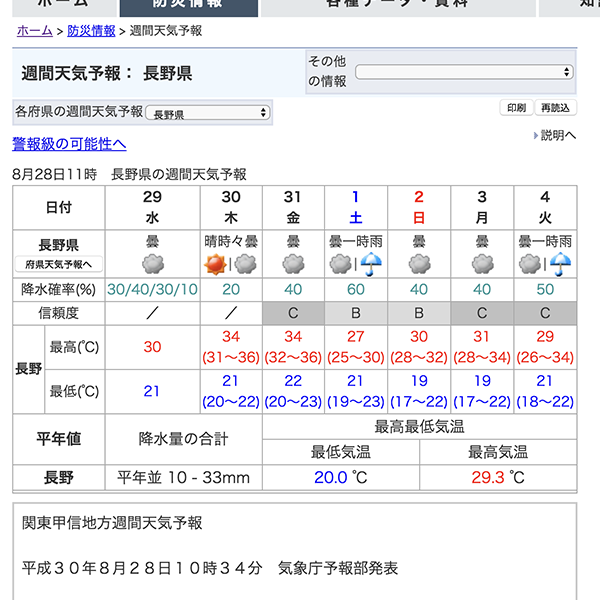Click high temperature 34 (31~36)
600x600 pixels.
tap(231, 347)
